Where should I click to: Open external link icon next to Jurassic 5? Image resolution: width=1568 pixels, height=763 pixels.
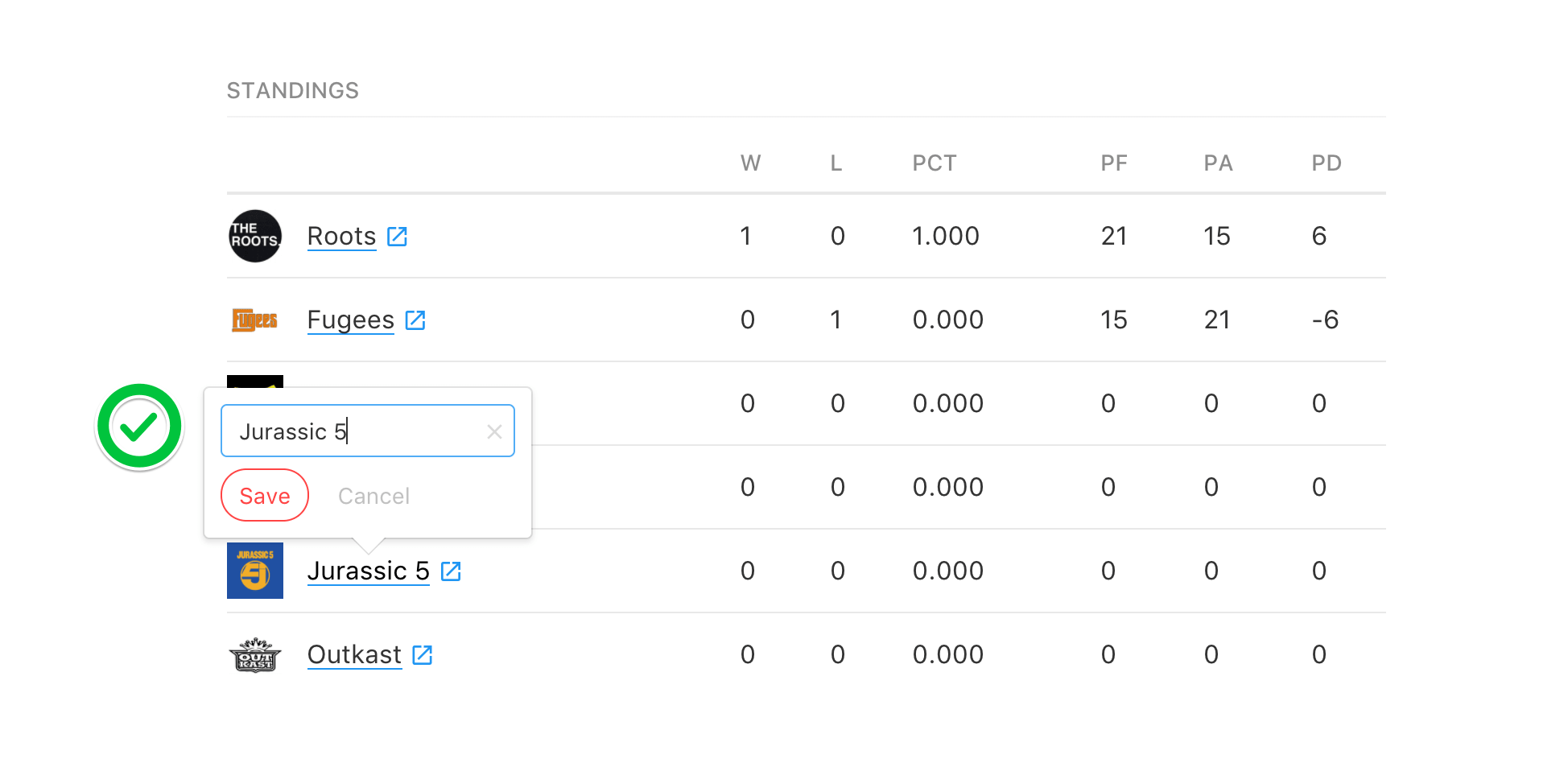pyautogui.click(x=451, y=571)
